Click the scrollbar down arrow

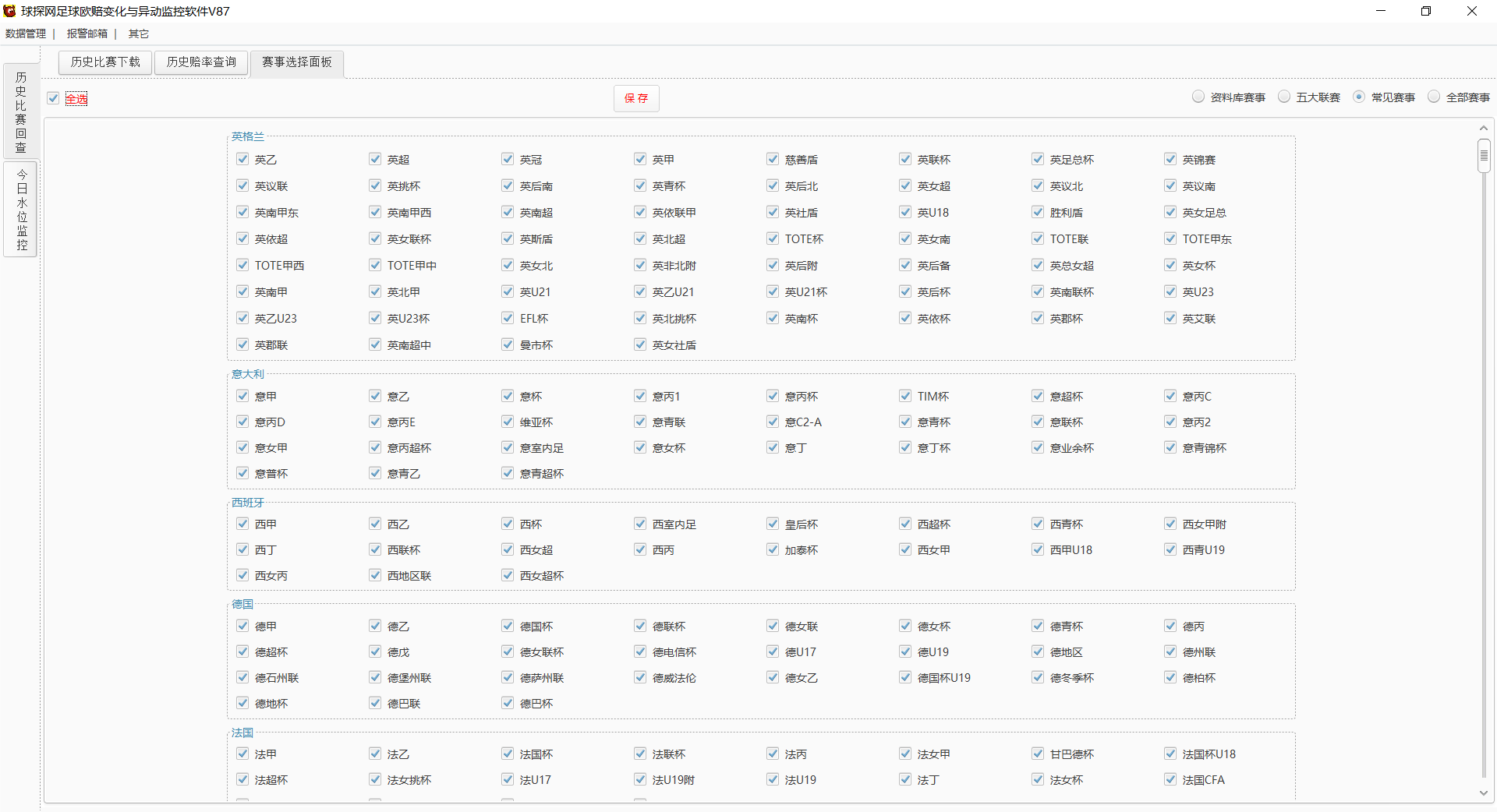click(x=1483, y=793)
